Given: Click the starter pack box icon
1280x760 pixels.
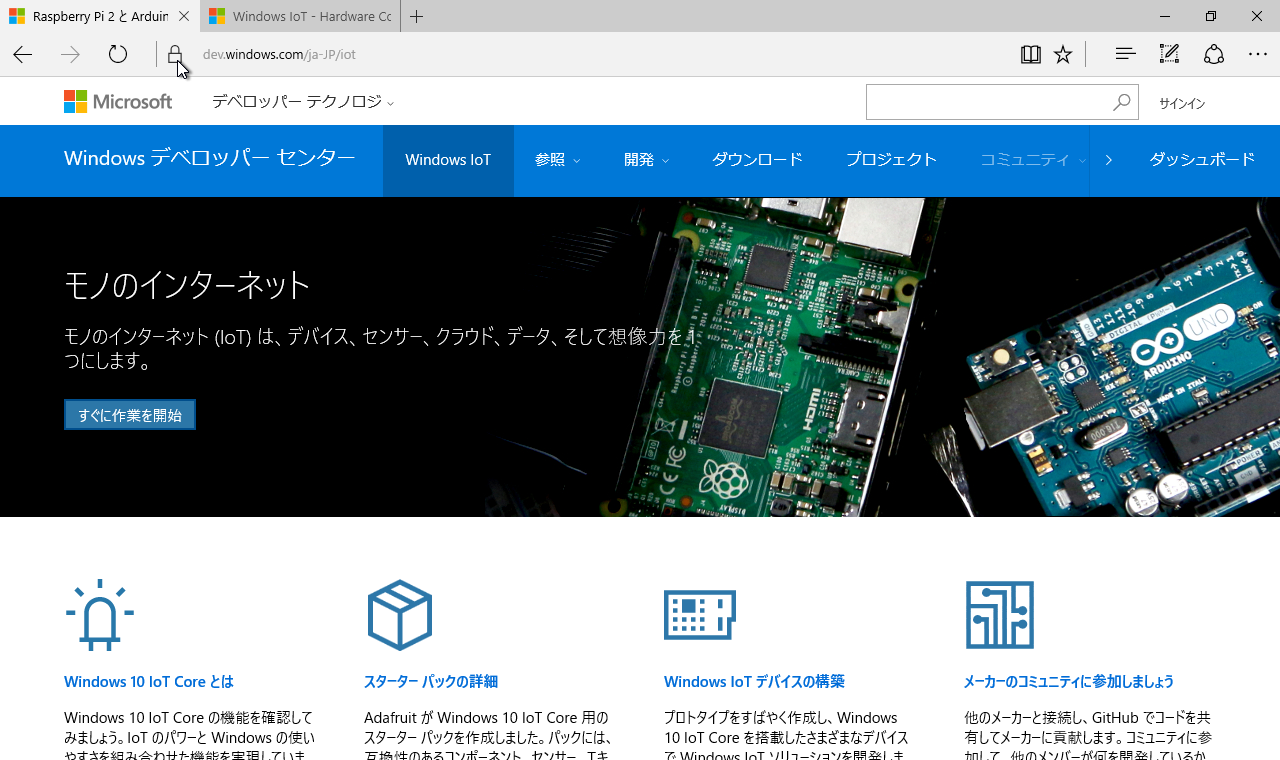Looking at the screenshot, I should (400, 615).
